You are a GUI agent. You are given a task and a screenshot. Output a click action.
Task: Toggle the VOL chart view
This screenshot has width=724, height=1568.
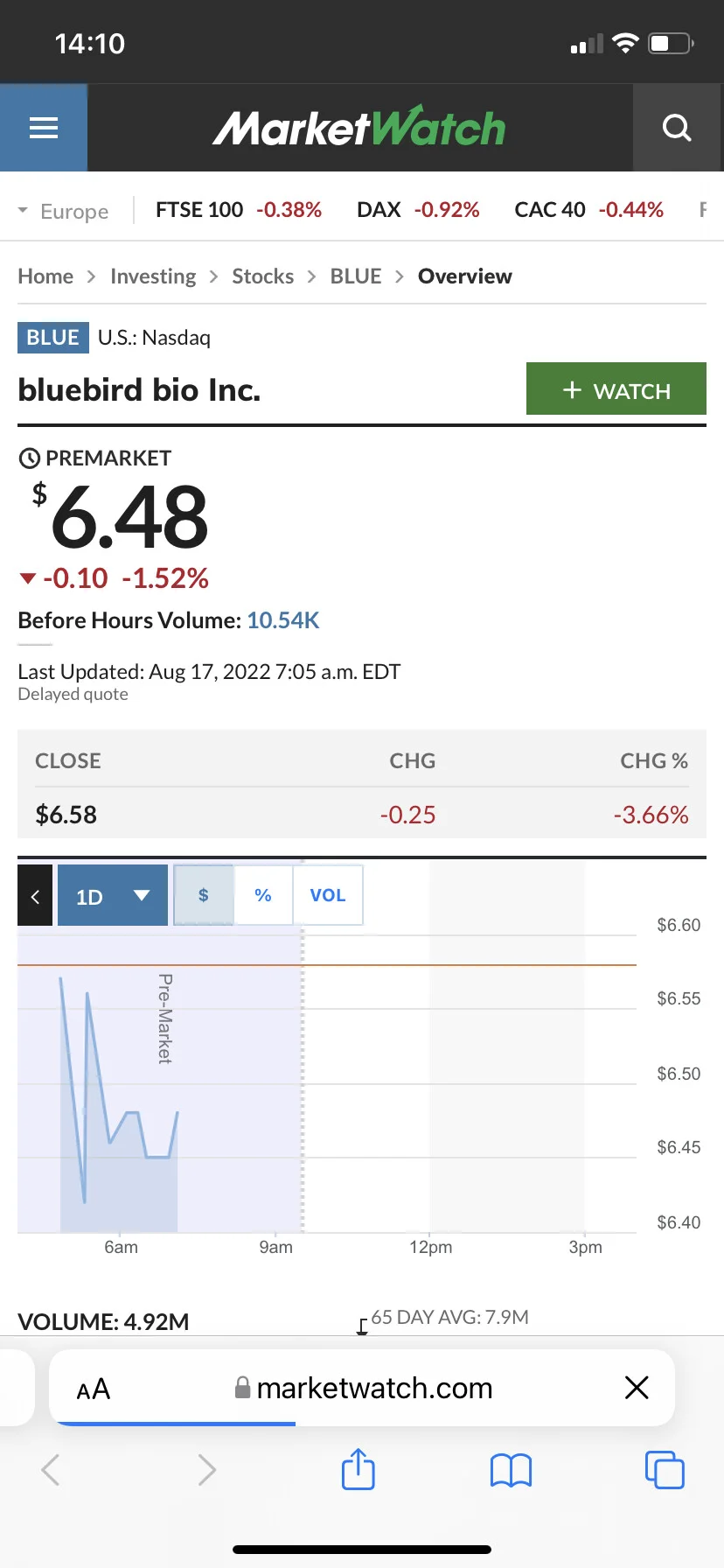328,895
